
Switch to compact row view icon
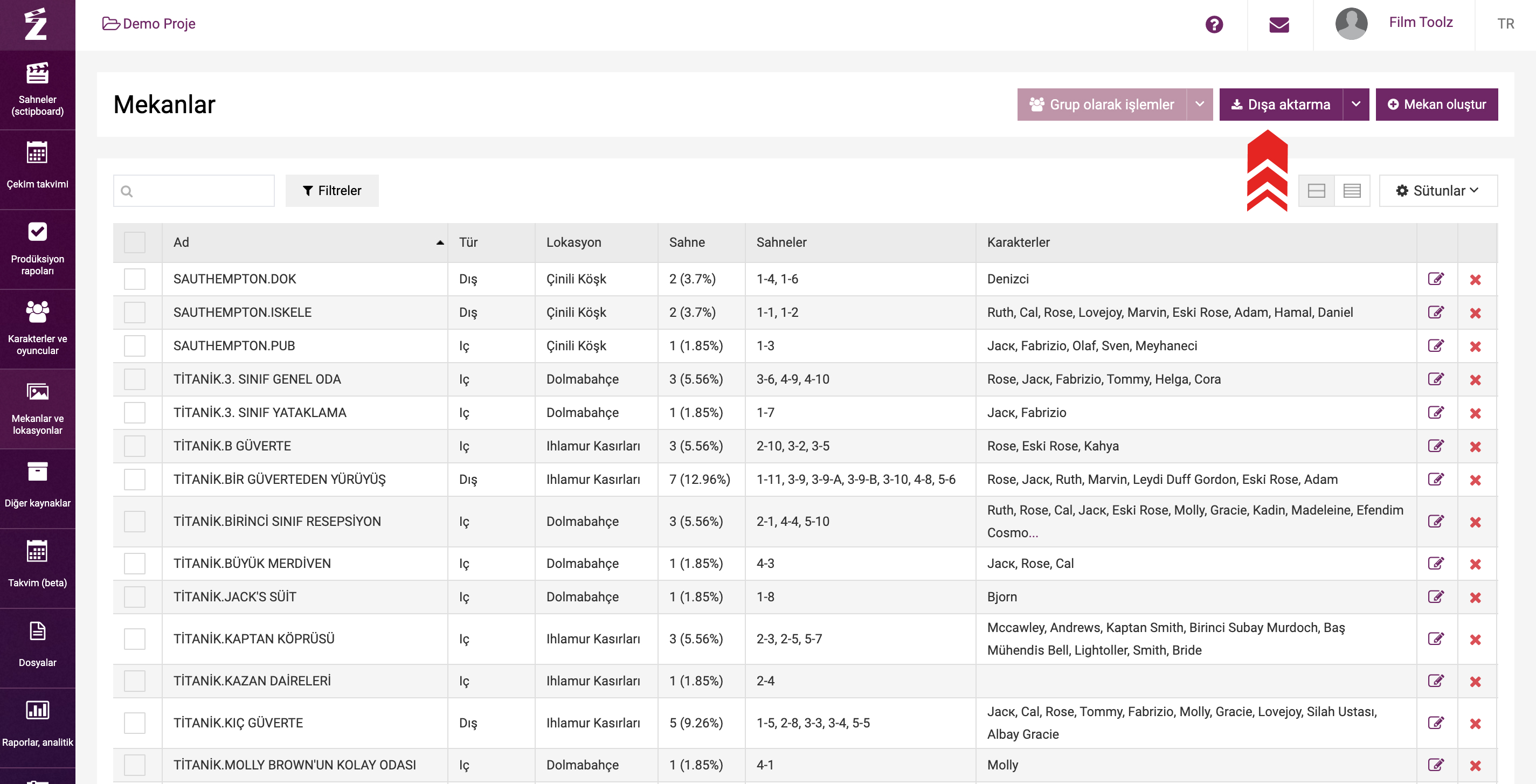[1352, 191]
